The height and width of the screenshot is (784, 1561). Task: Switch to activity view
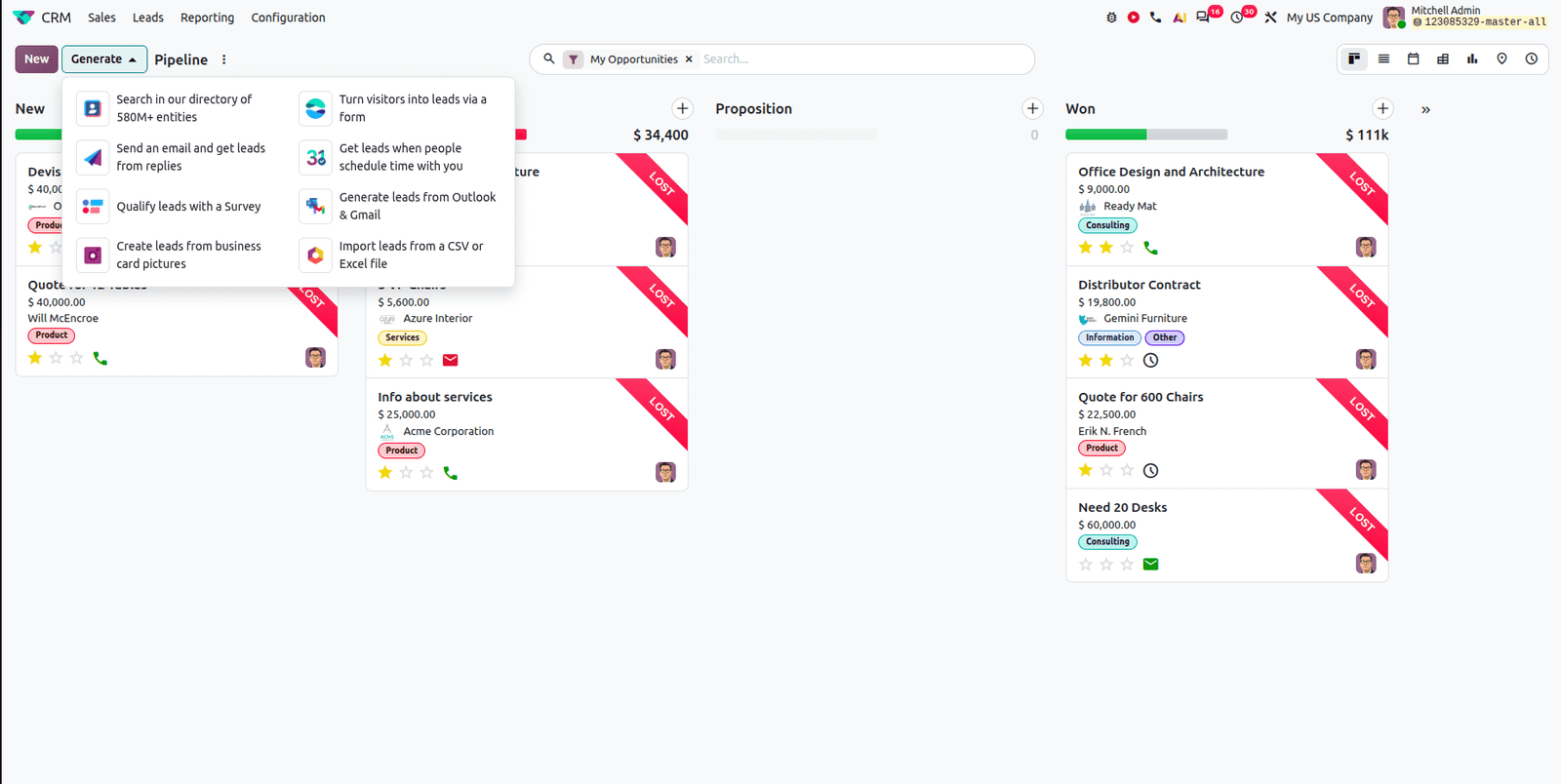[x=1532, y=59]
